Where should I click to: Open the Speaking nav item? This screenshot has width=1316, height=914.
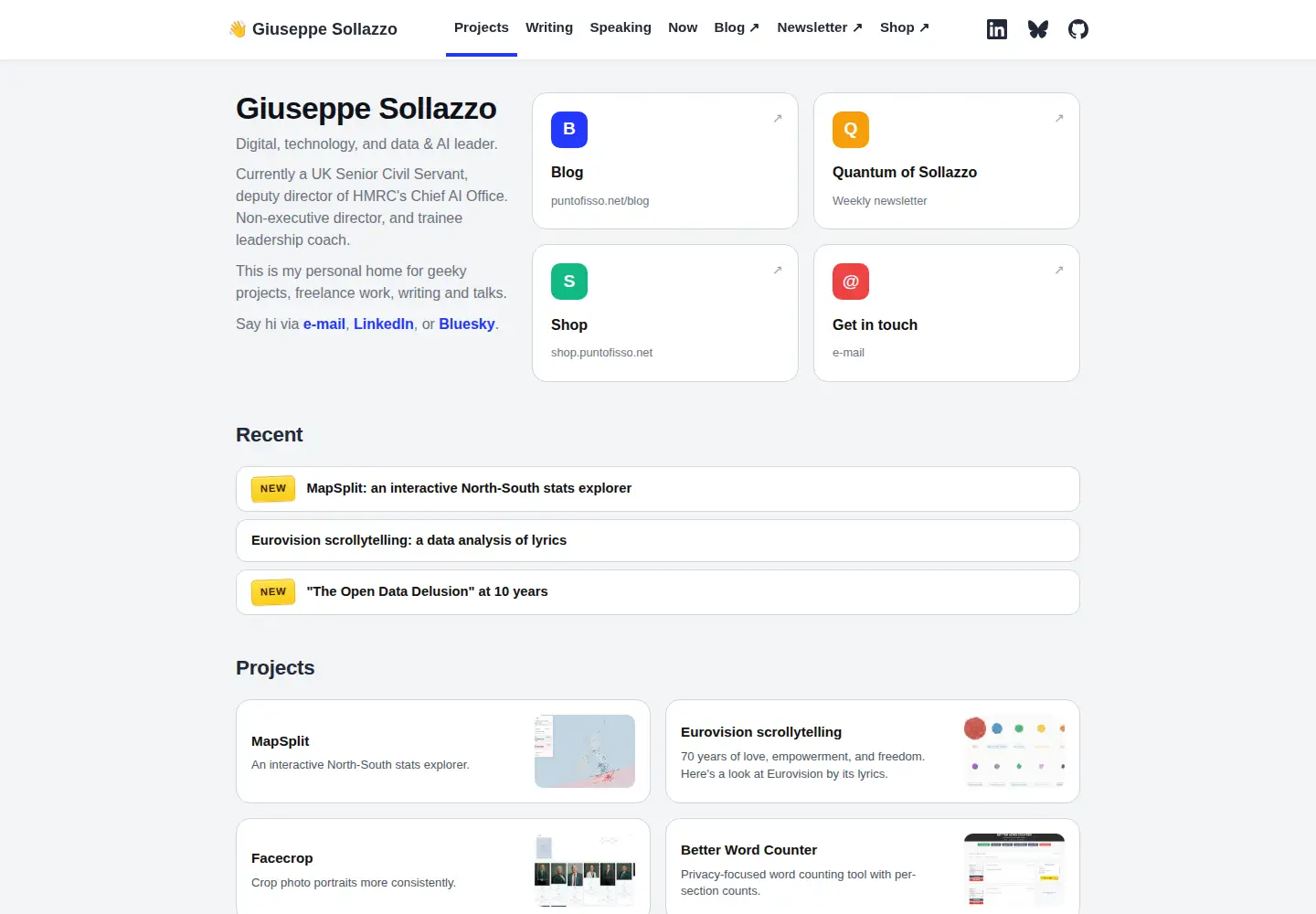click(x=621, y=27)
